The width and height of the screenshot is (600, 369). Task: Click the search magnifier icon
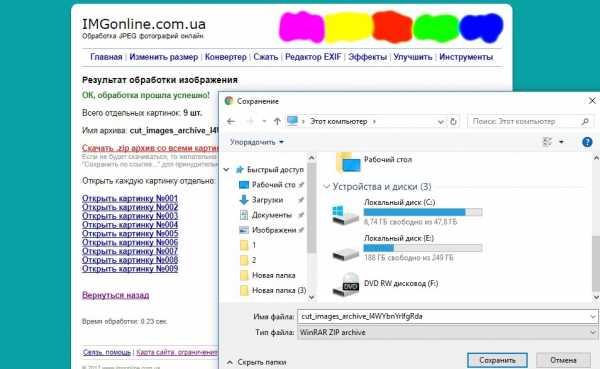pos(585,121)
